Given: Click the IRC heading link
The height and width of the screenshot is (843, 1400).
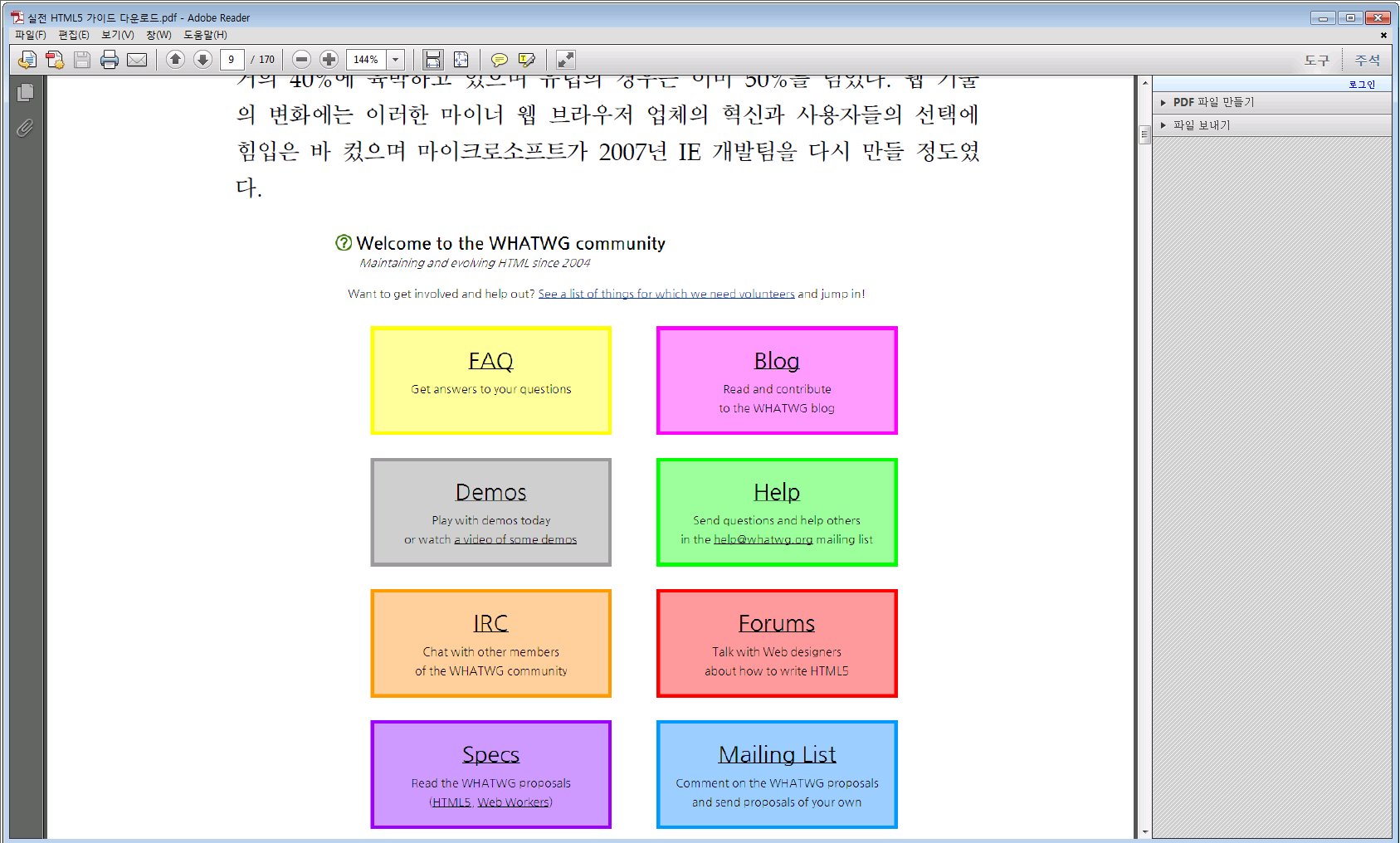Looking at the screenshot, I should [490, 623].
